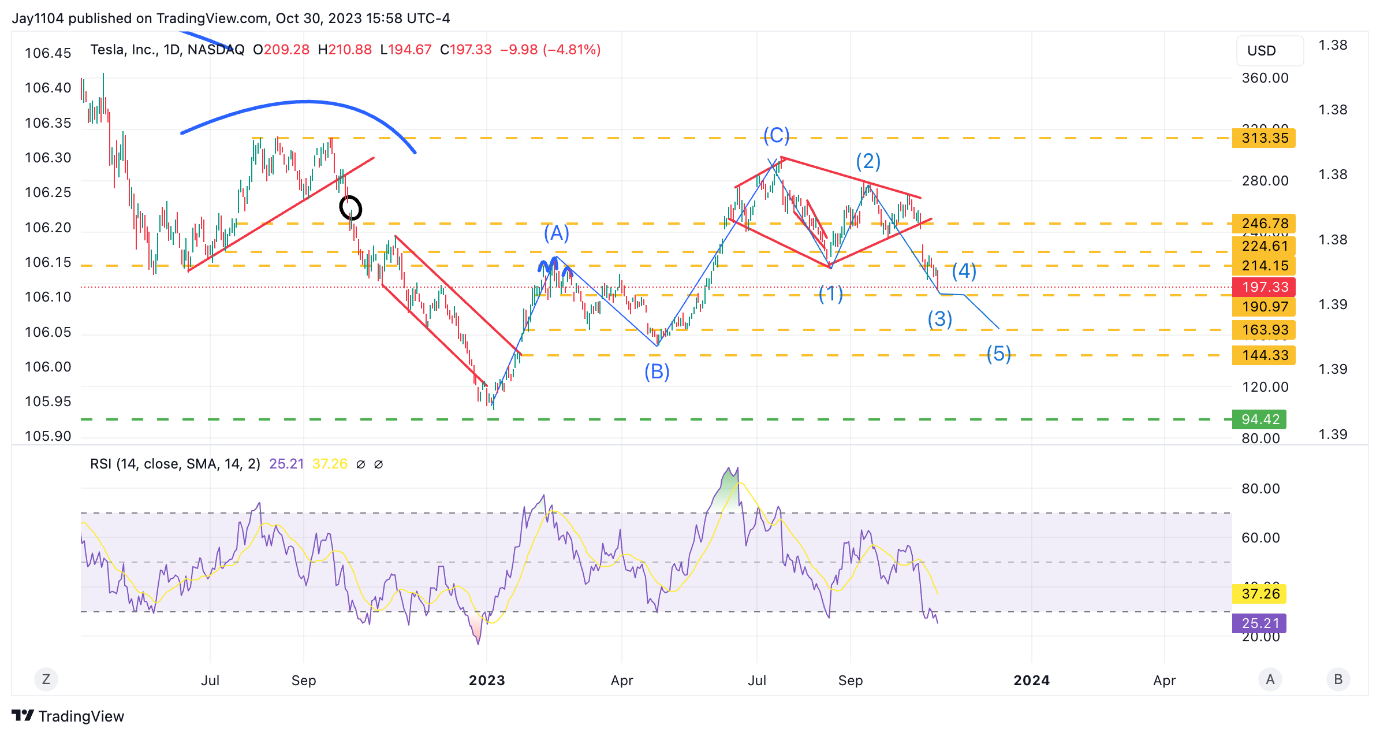This screenshot has width=1380, height=736.
Task: Select the (4) wave label
Action: (964, 271)
